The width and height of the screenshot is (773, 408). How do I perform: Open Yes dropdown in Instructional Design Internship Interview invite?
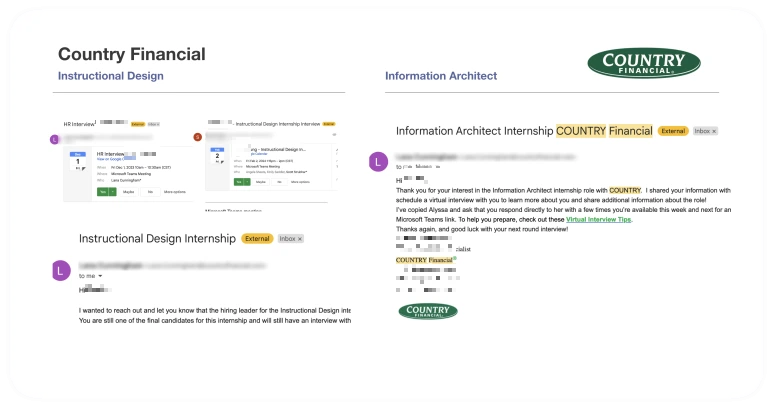point(247,182)
